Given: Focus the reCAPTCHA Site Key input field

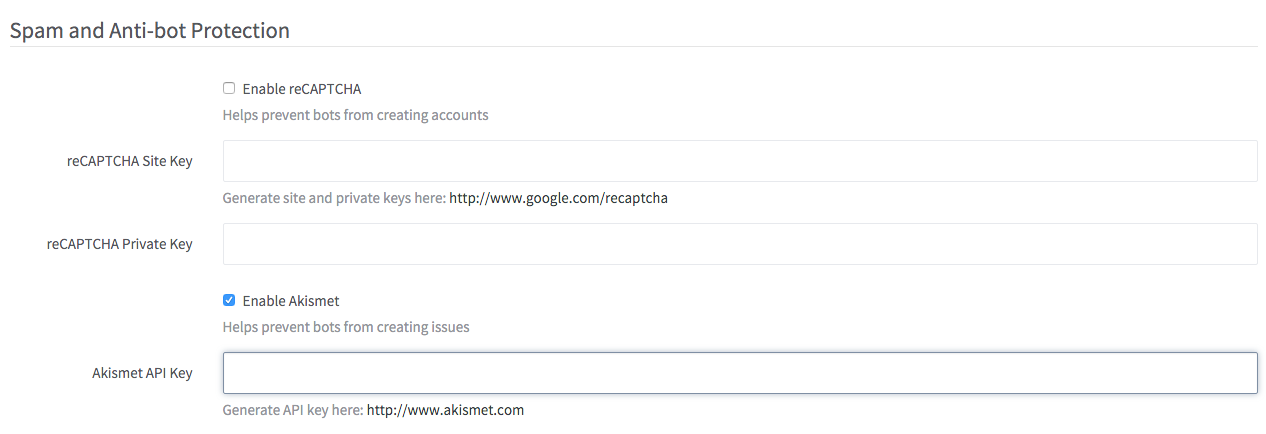Looking at the screenshot, I should pos(739,161).
